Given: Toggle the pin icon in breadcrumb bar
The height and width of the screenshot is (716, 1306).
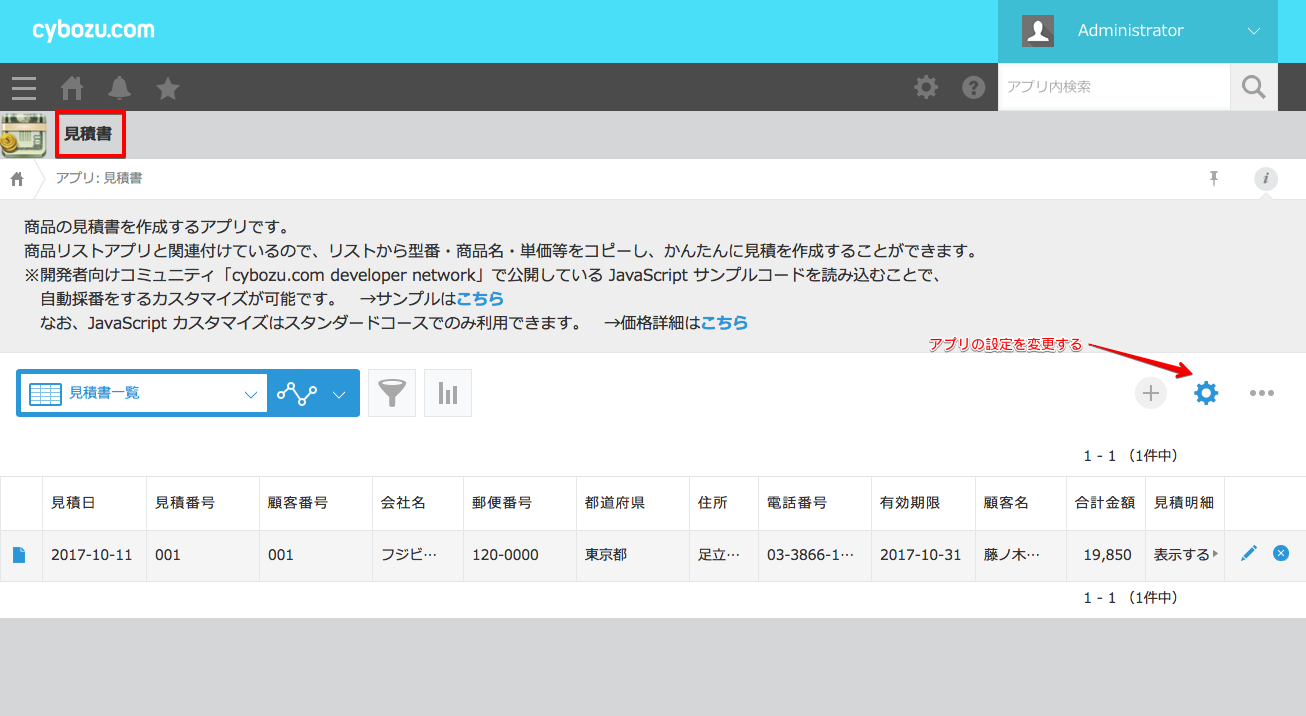Looking at the screenshot, I should [1214, 178].
